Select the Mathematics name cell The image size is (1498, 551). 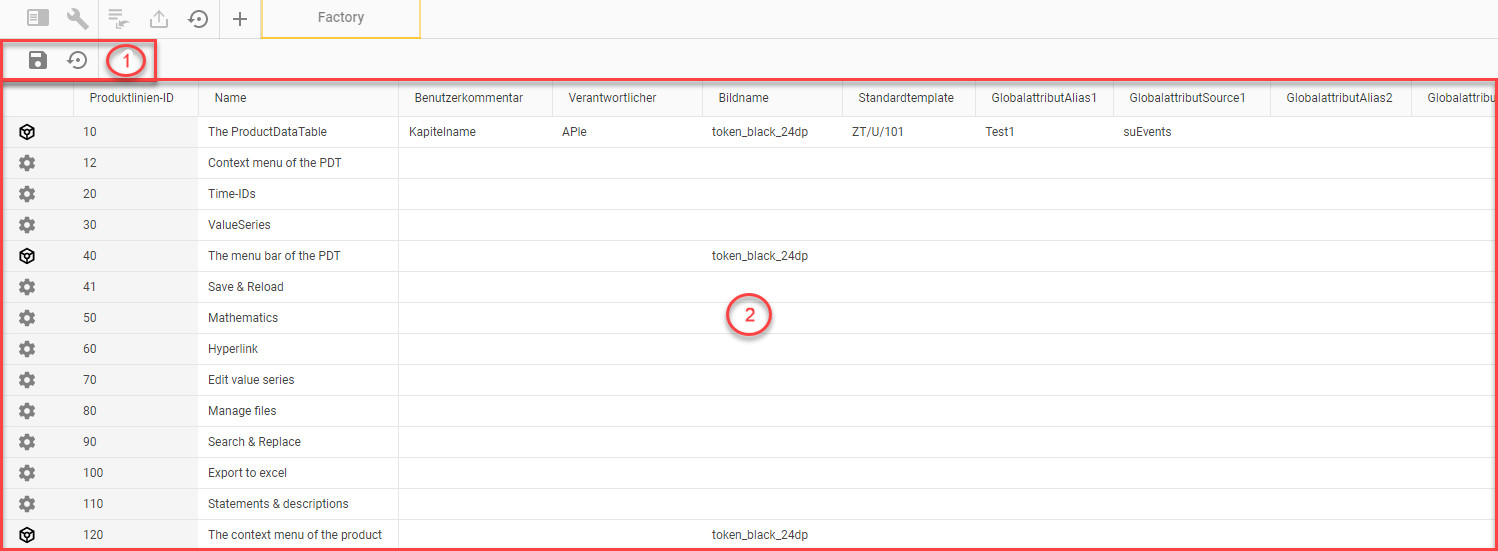click(x=243, y=318)
